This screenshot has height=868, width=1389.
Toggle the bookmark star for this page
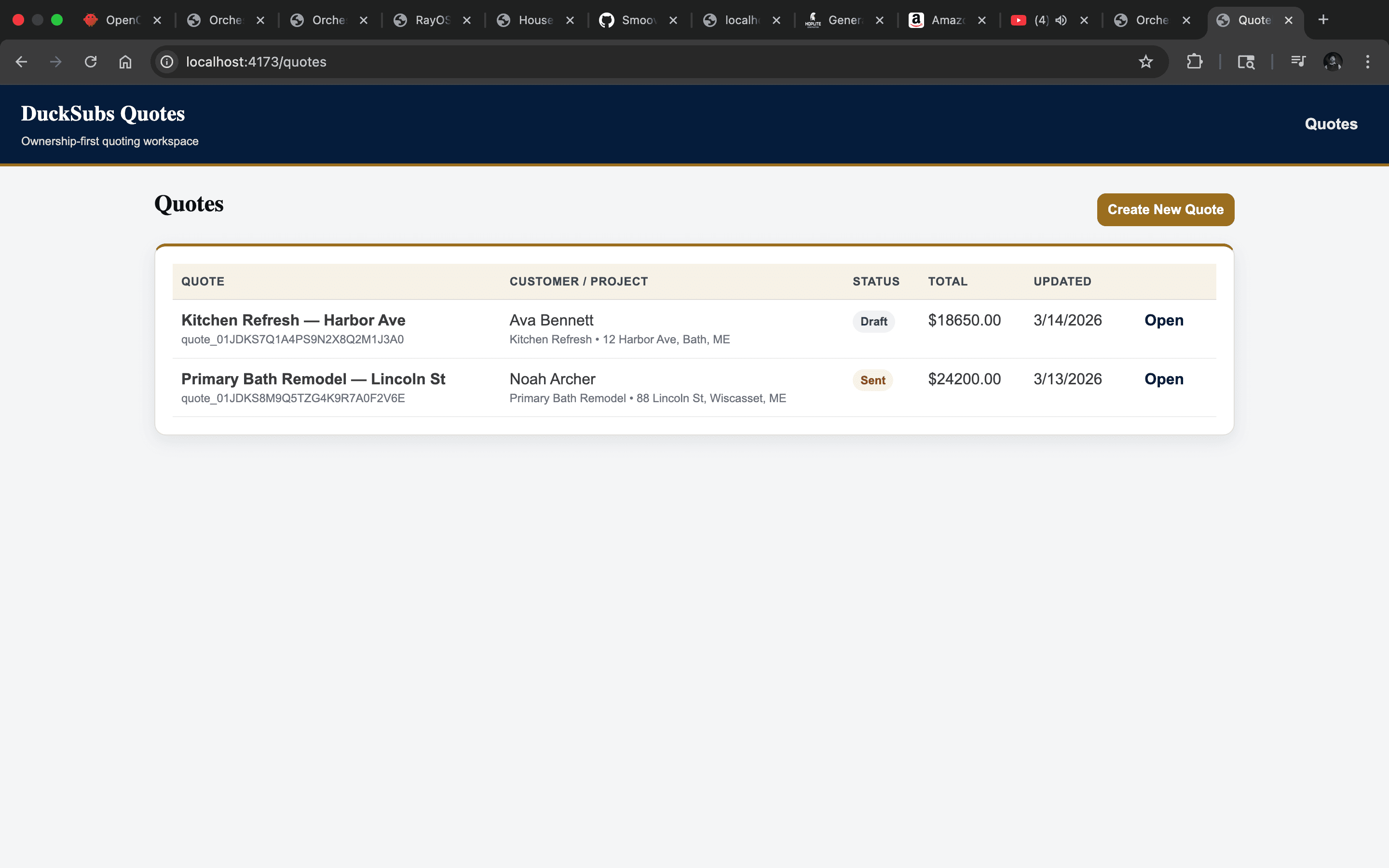coord(1145,61)
